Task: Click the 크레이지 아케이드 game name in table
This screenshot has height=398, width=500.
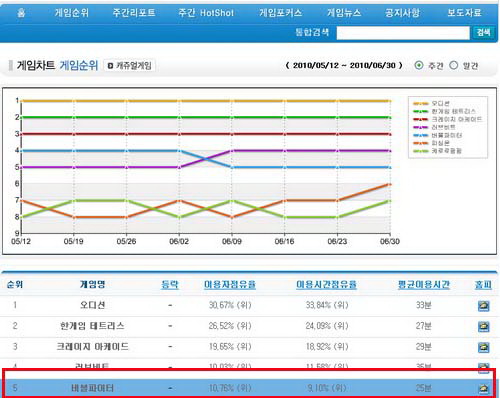Action: [x=92, y=347]
